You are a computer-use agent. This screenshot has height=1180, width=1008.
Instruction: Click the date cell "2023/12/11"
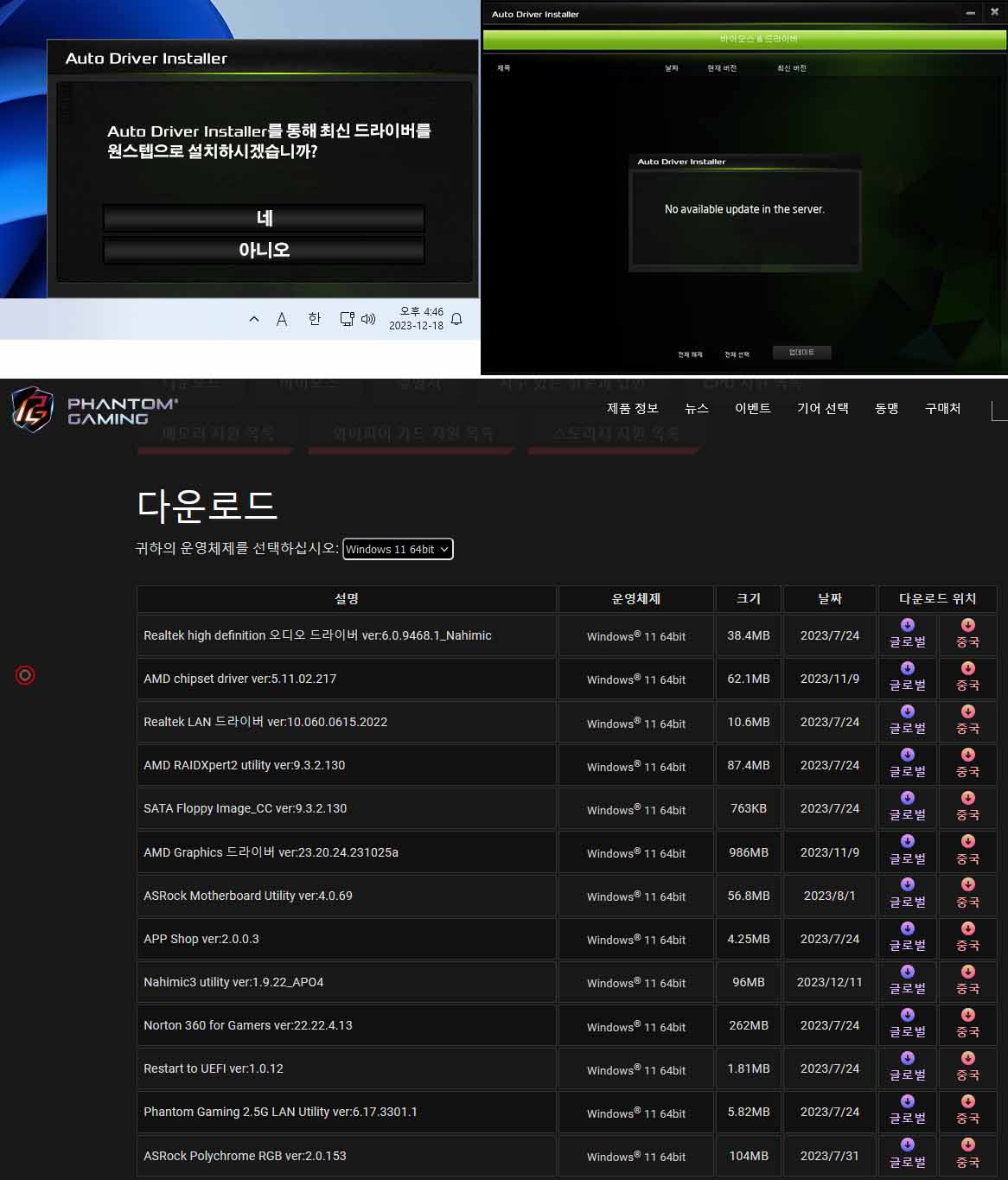830,982
